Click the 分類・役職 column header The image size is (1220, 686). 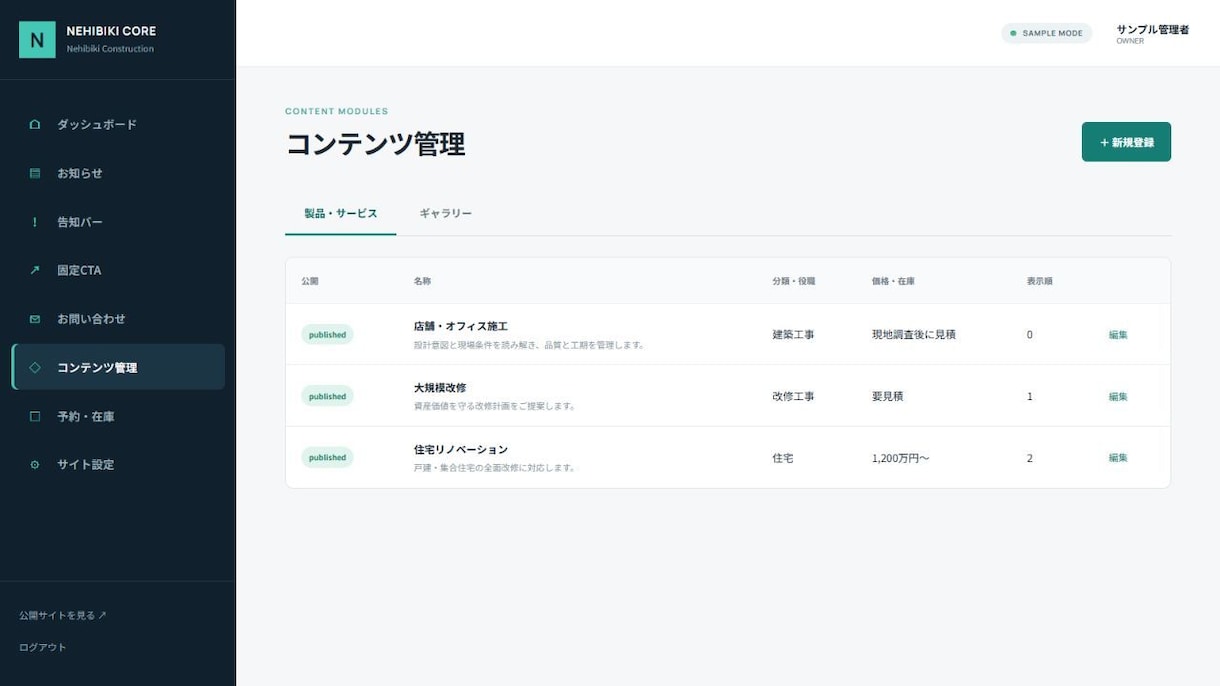[x=794, y=281]
